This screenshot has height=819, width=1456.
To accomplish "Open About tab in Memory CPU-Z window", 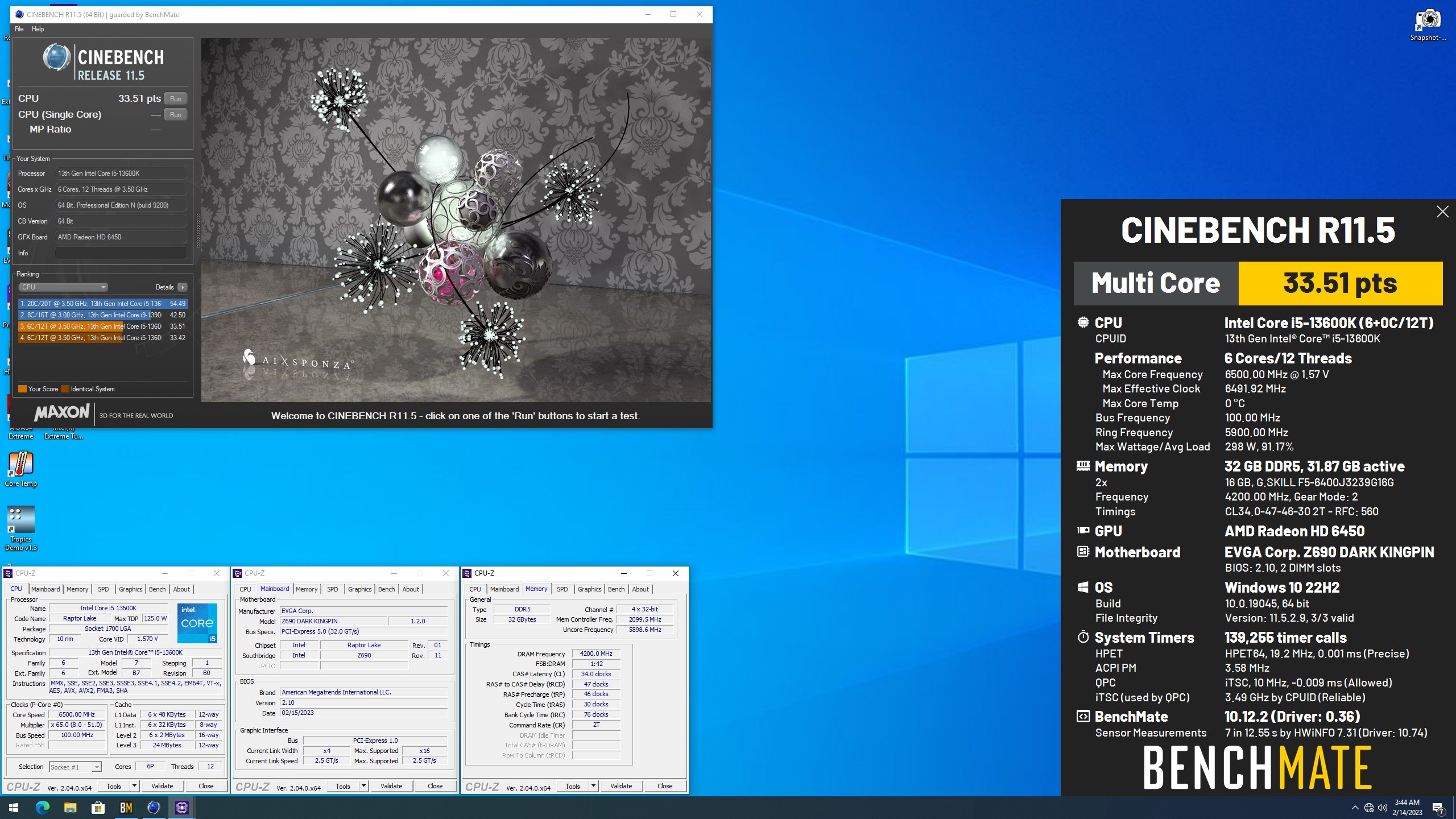I will coord(640,589).
